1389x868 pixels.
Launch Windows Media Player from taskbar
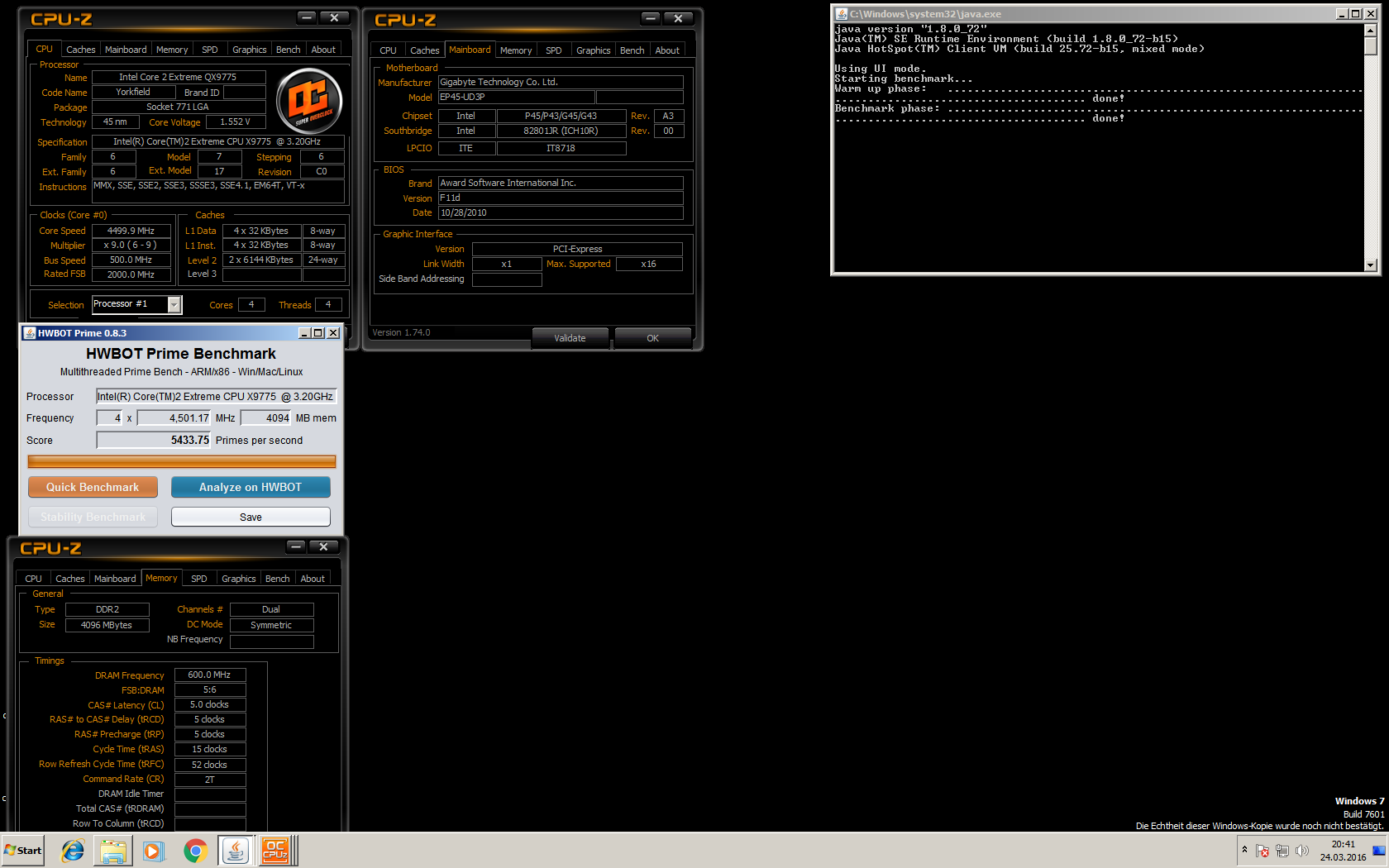tap(154, 851)
